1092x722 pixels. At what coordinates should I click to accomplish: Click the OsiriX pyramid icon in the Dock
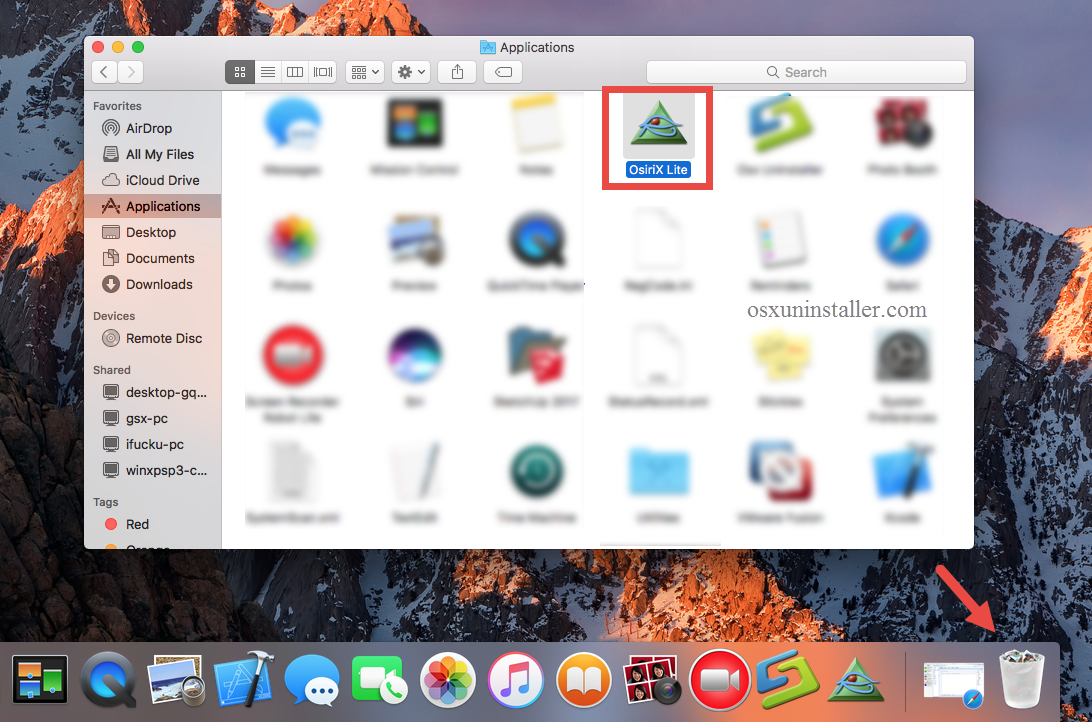click(855, 680)
